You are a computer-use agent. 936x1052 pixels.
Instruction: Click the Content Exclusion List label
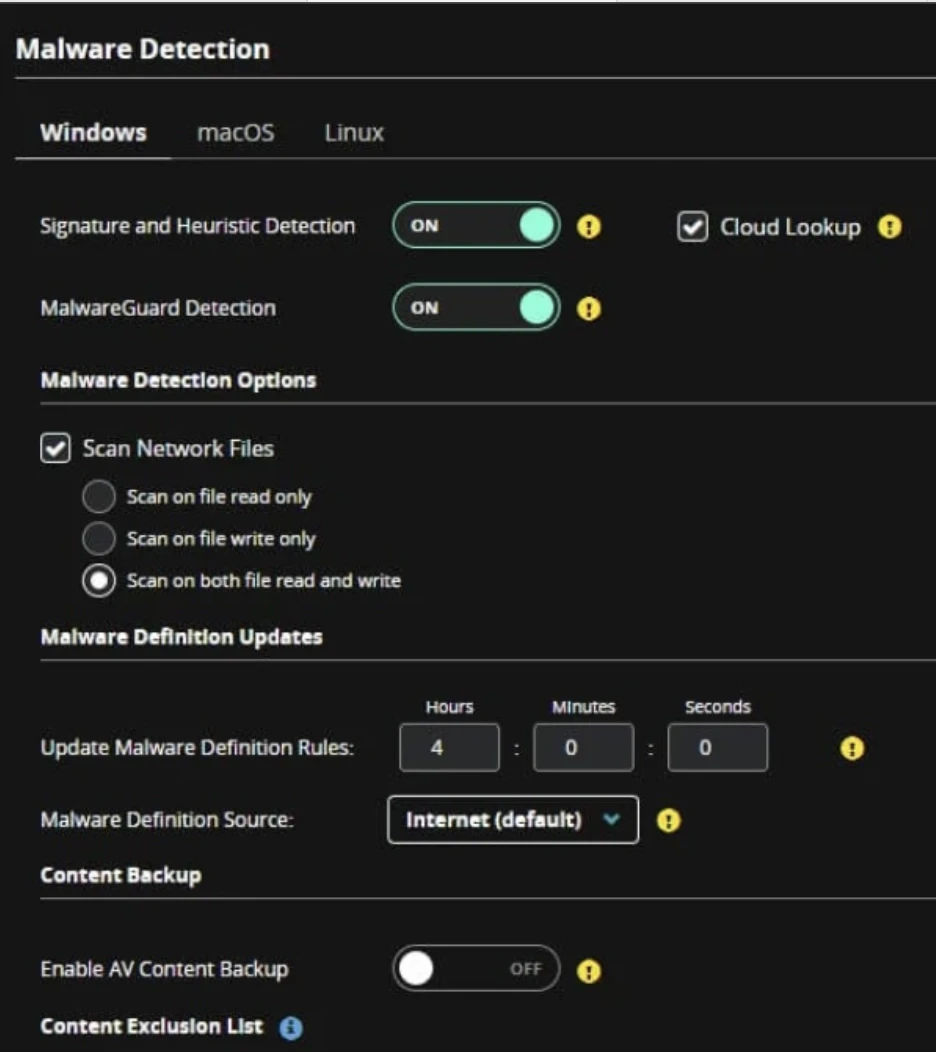[152, 1027]
